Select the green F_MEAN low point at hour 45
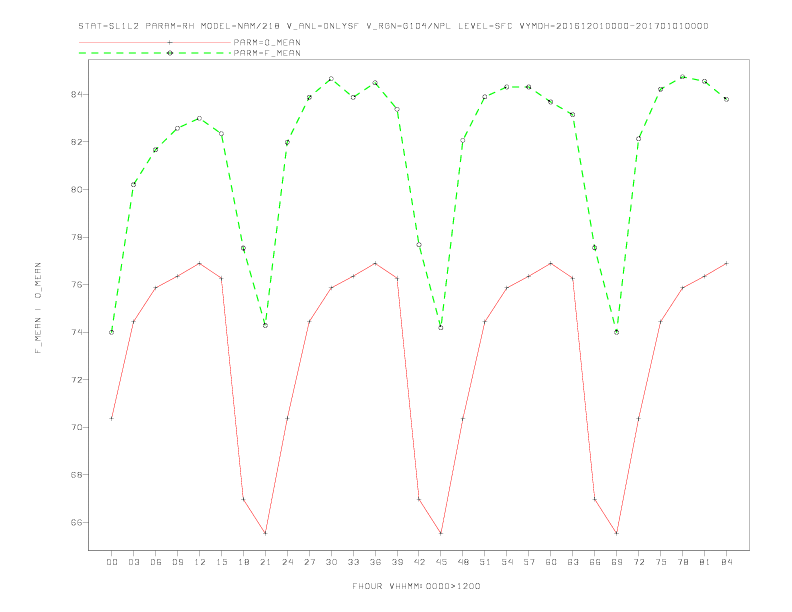Image resolution: width=792 pixels, height=612 pixels. (x=441, y=328)
